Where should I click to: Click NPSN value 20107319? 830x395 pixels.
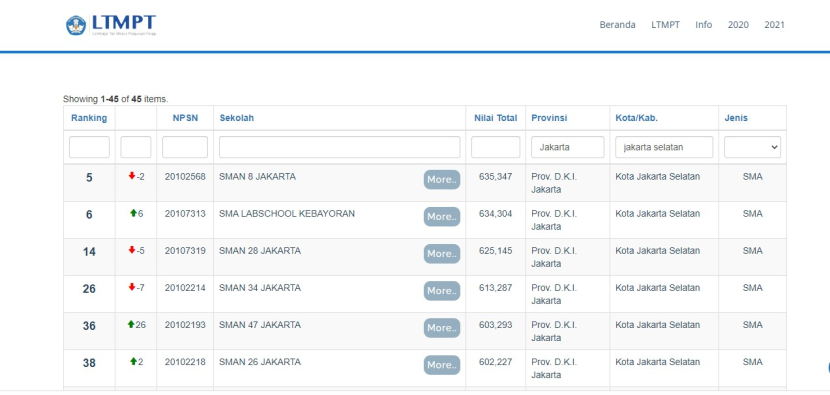point(185,251)
